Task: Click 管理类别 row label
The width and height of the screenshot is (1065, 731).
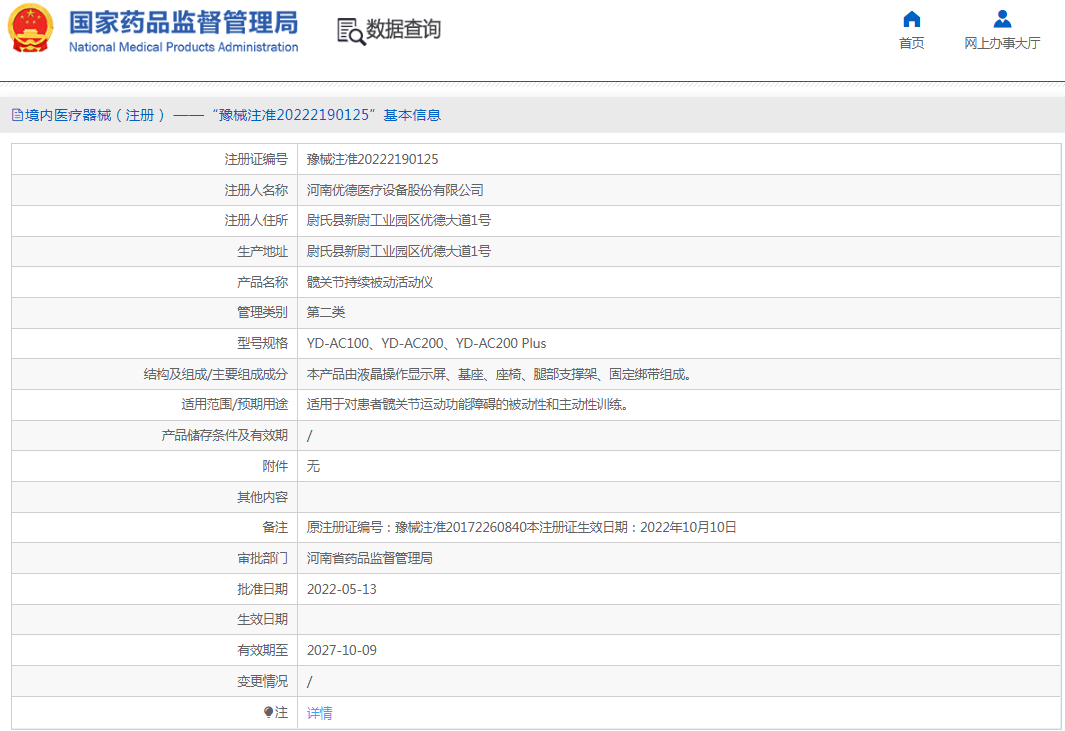Action: 262,313
